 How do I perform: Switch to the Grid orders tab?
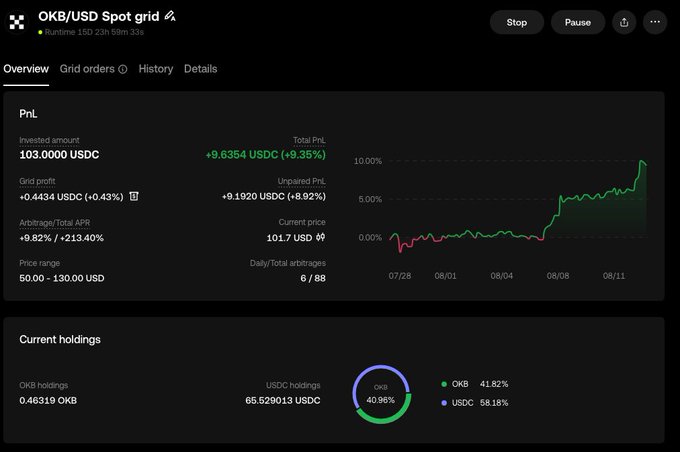(87, 69)
